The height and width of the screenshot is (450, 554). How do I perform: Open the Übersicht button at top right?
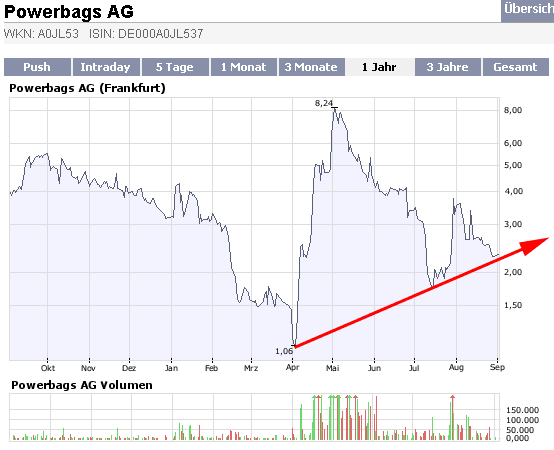[x=528, y=10]
